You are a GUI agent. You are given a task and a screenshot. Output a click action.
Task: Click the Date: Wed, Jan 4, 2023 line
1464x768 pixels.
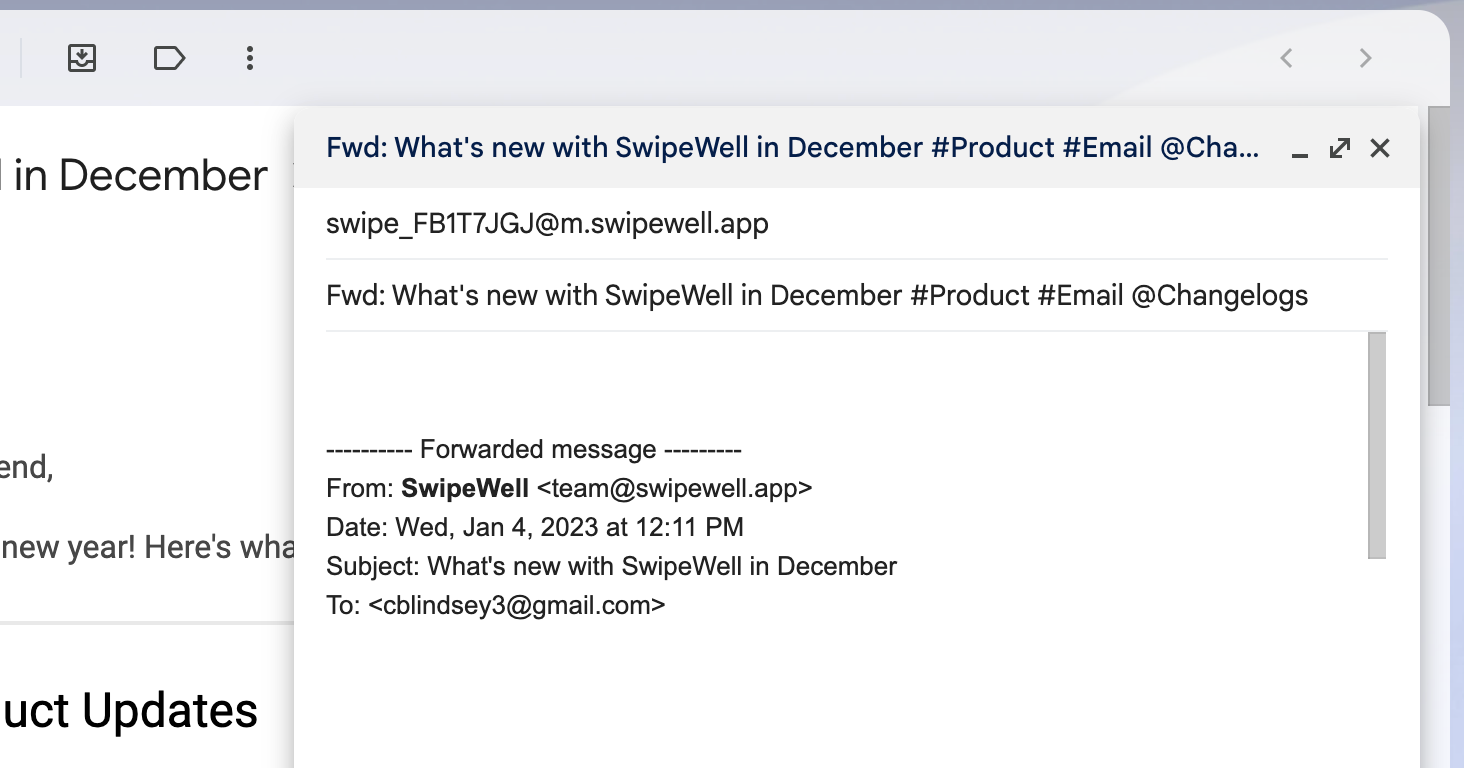[x=535, y=527]
